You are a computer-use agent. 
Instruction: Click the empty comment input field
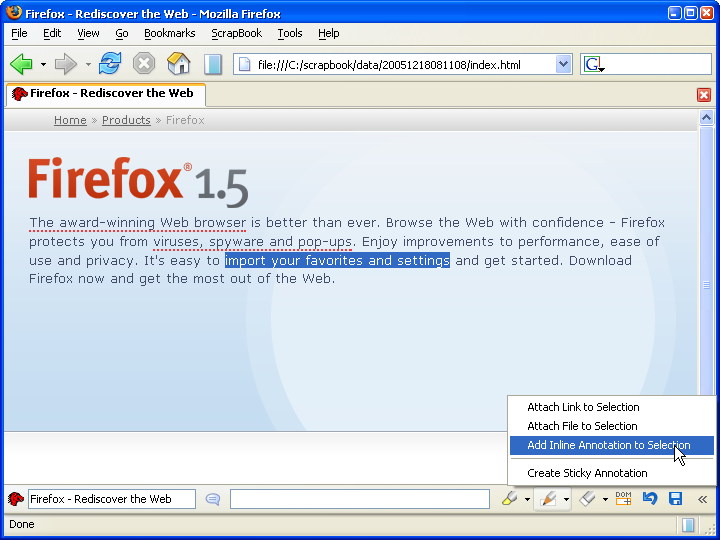coord(360,499)
